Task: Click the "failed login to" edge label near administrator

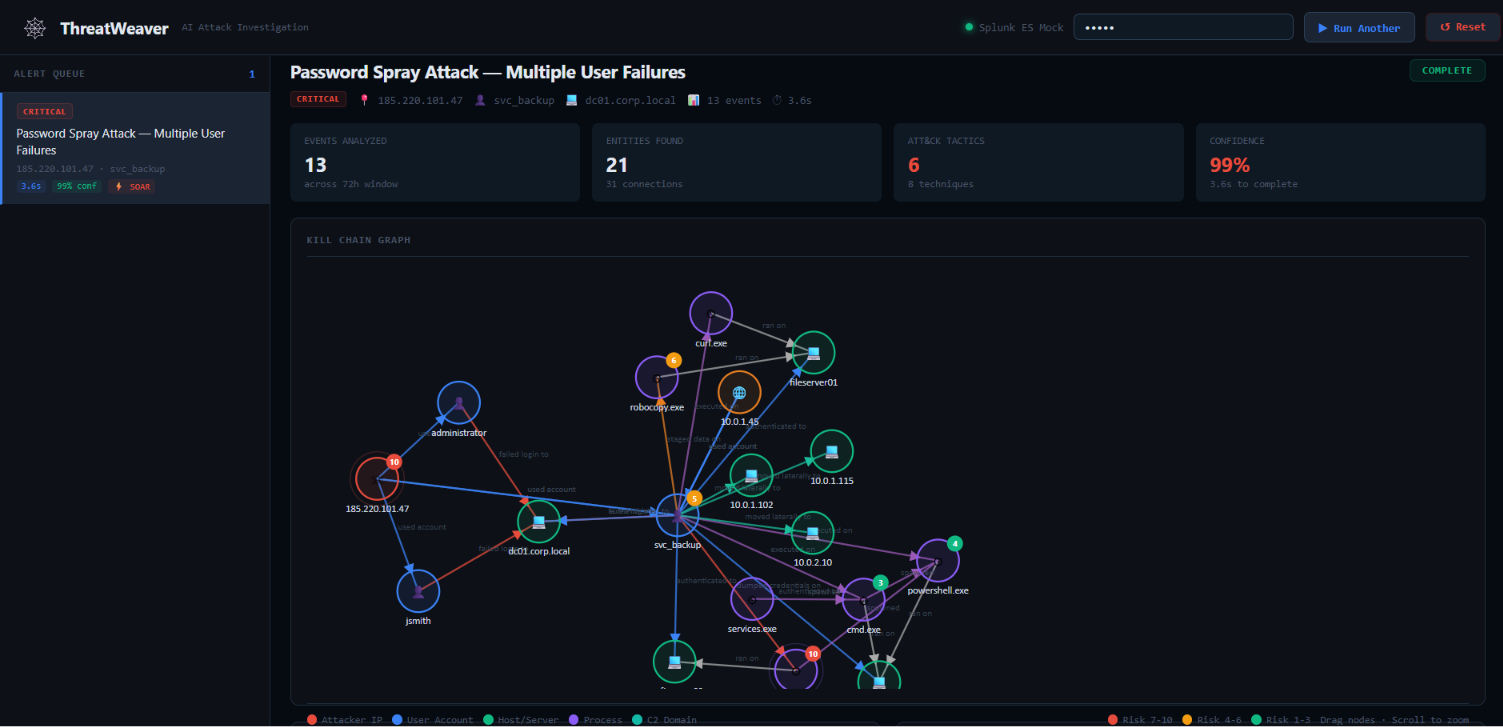Action: point(524,454)
